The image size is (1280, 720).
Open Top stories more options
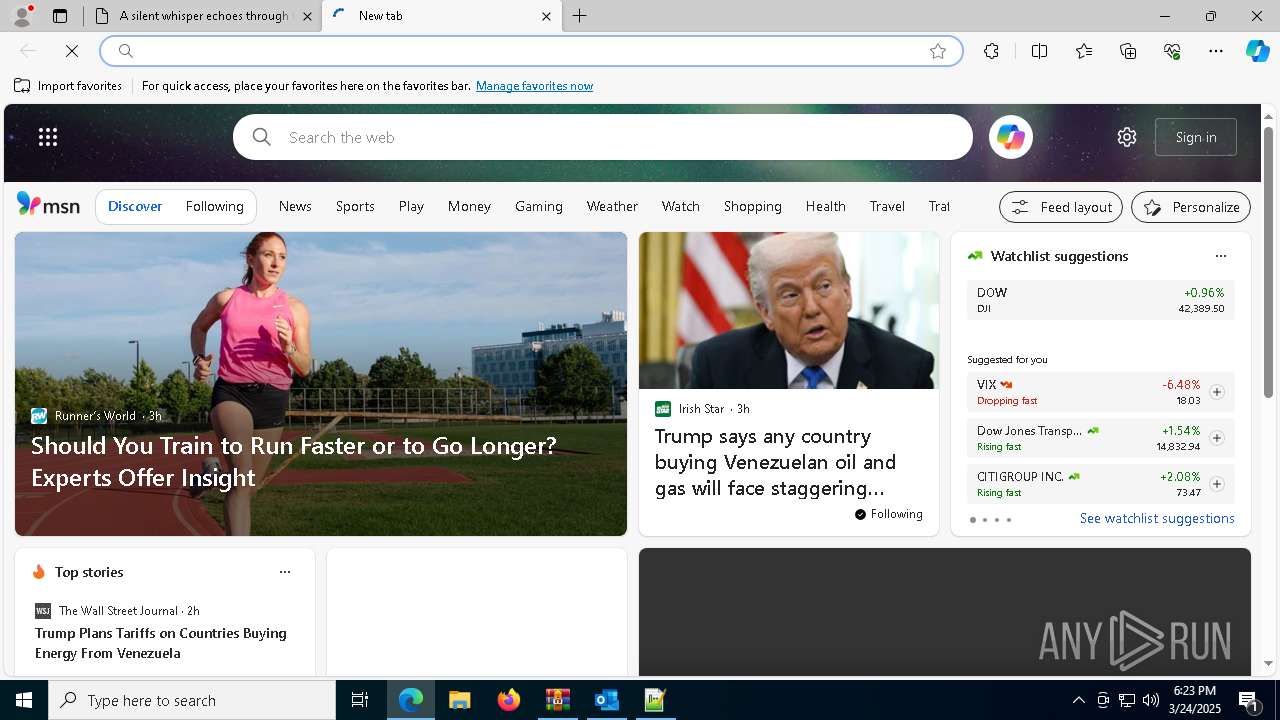coord(285,572)
